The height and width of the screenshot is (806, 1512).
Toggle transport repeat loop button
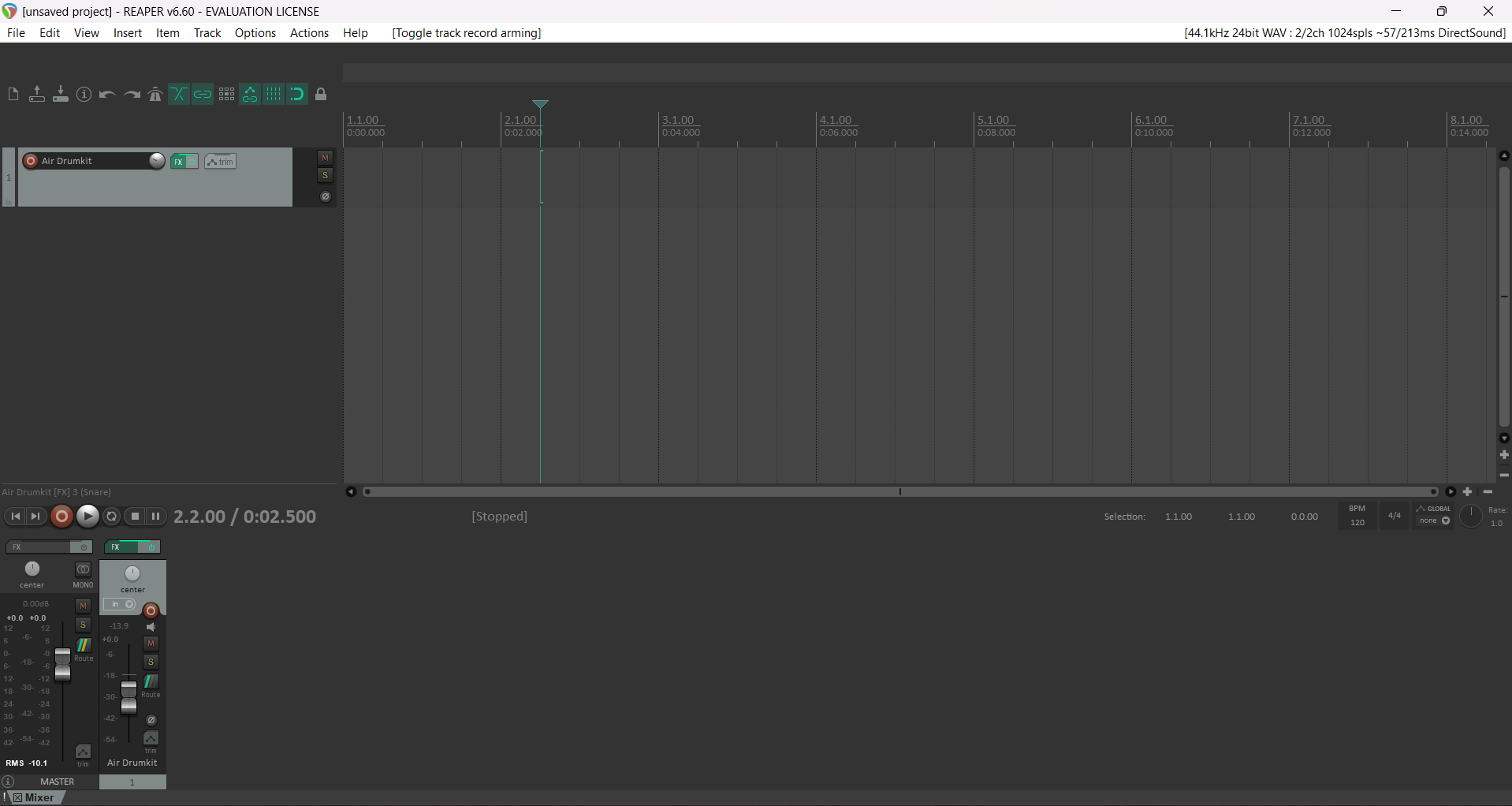[112, 517]
